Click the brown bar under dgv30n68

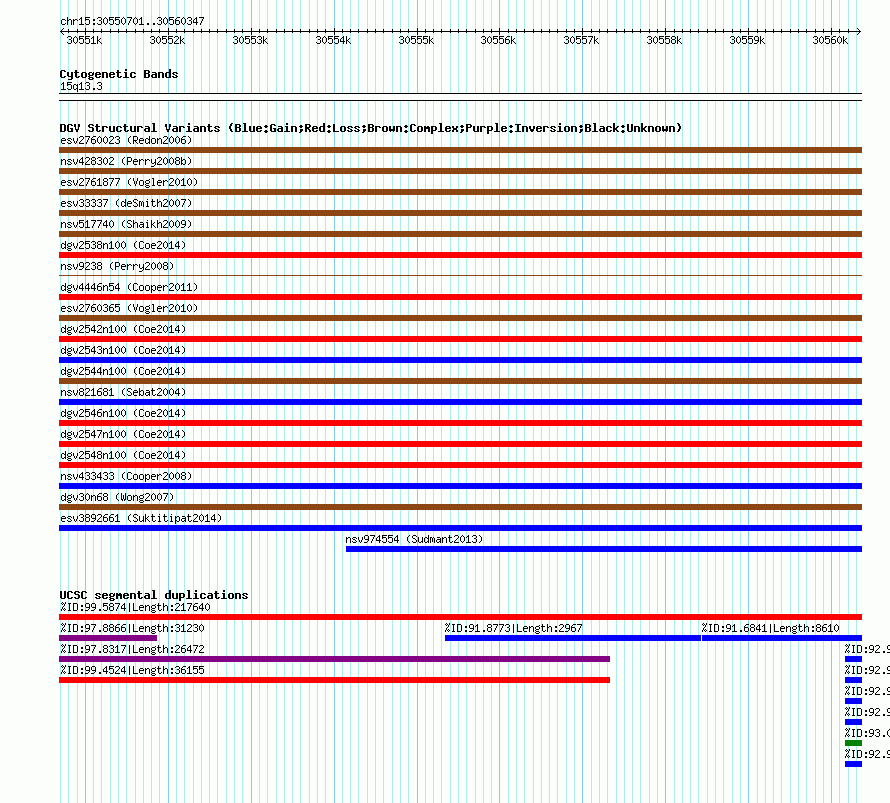[x=460, y=507]
